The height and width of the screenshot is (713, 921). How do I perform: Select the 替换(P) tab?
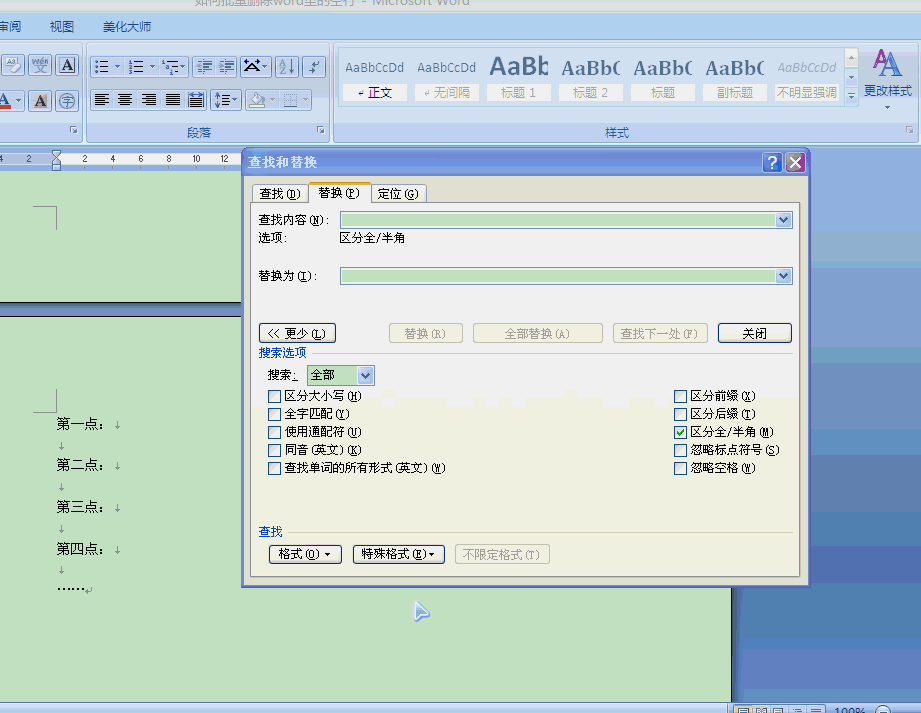click(x=339, y=193)
